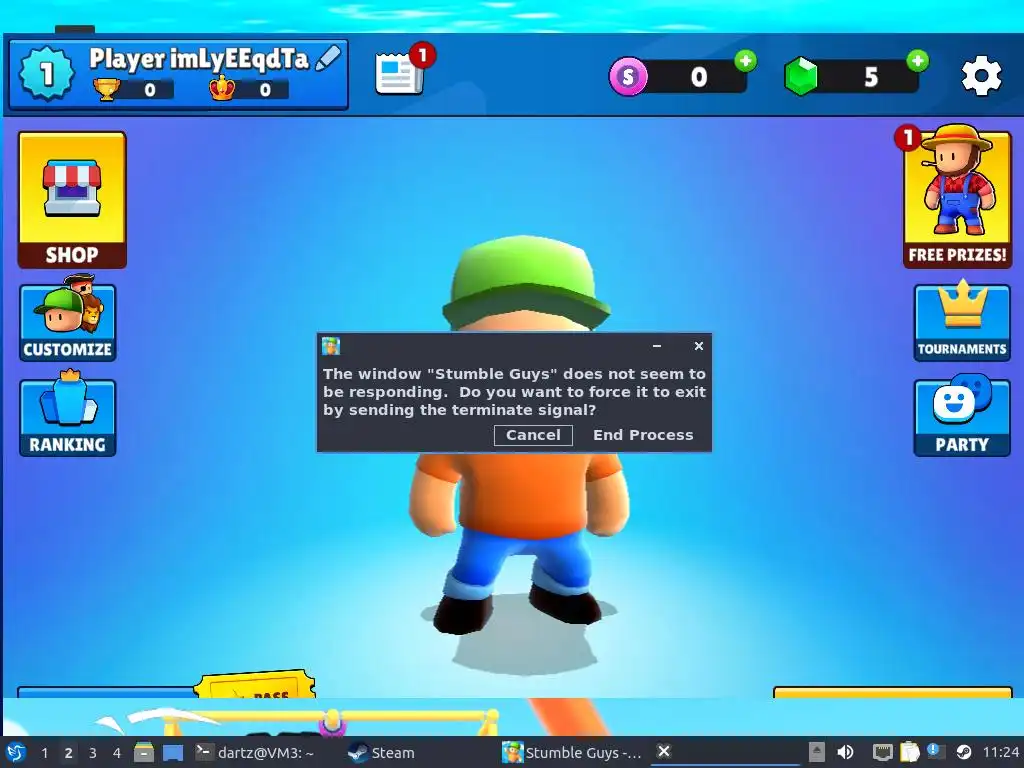Open the game settings gear

[981, 76]
